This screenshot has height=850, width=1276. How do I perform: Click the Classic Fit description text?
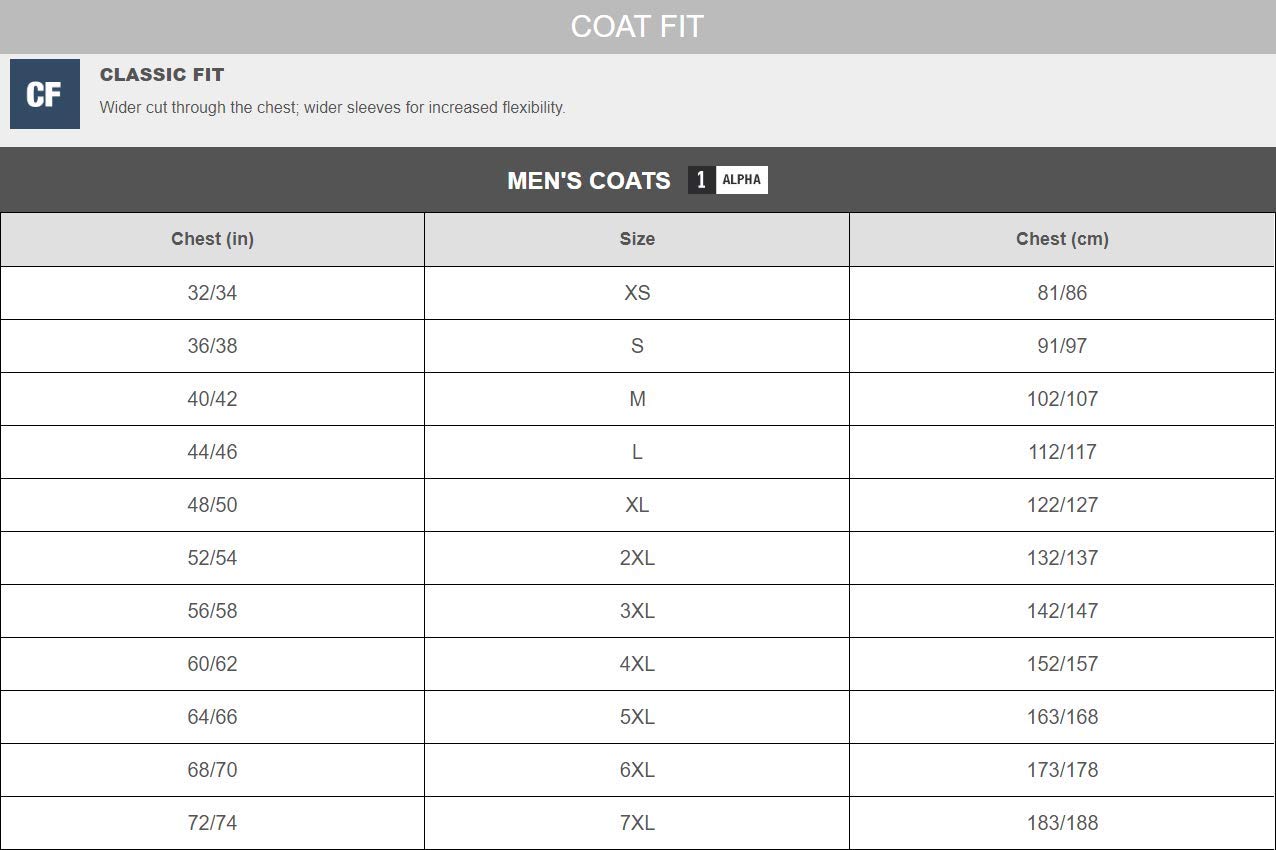[332, 108]
